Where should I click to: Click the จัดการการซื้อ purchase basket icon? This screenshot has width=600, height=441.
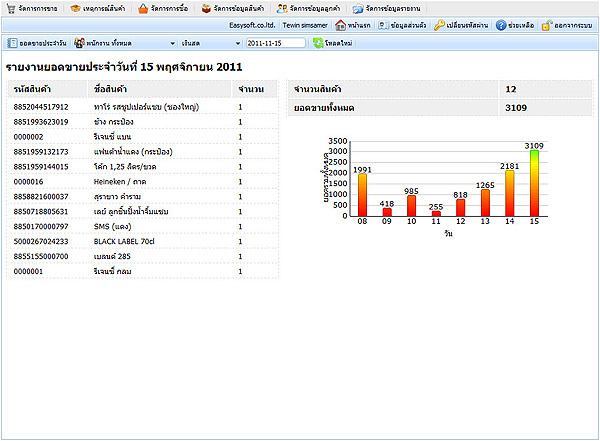[143, 8]
